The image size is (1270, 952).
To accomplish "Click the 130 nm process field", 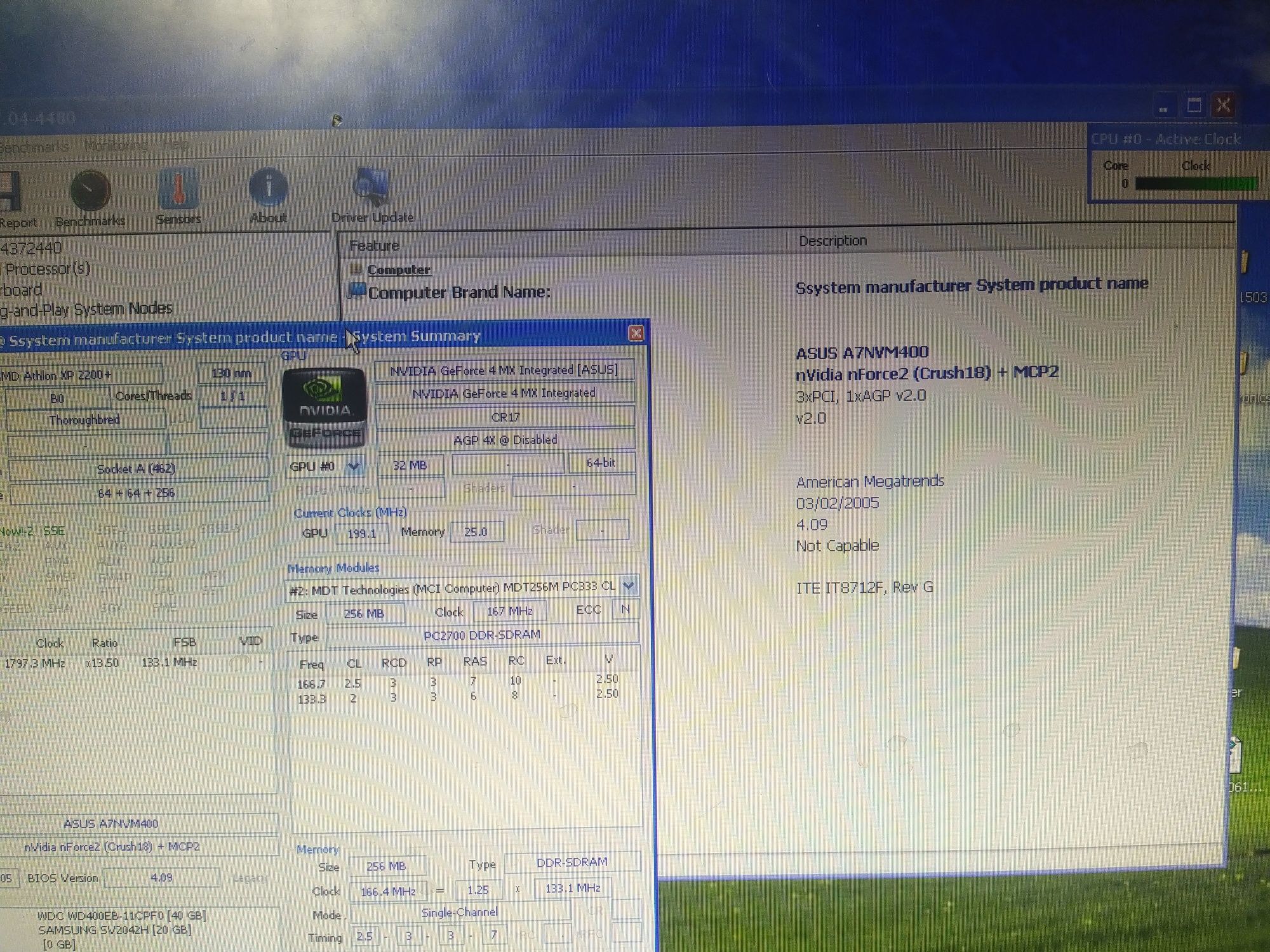I will (232, 373).
